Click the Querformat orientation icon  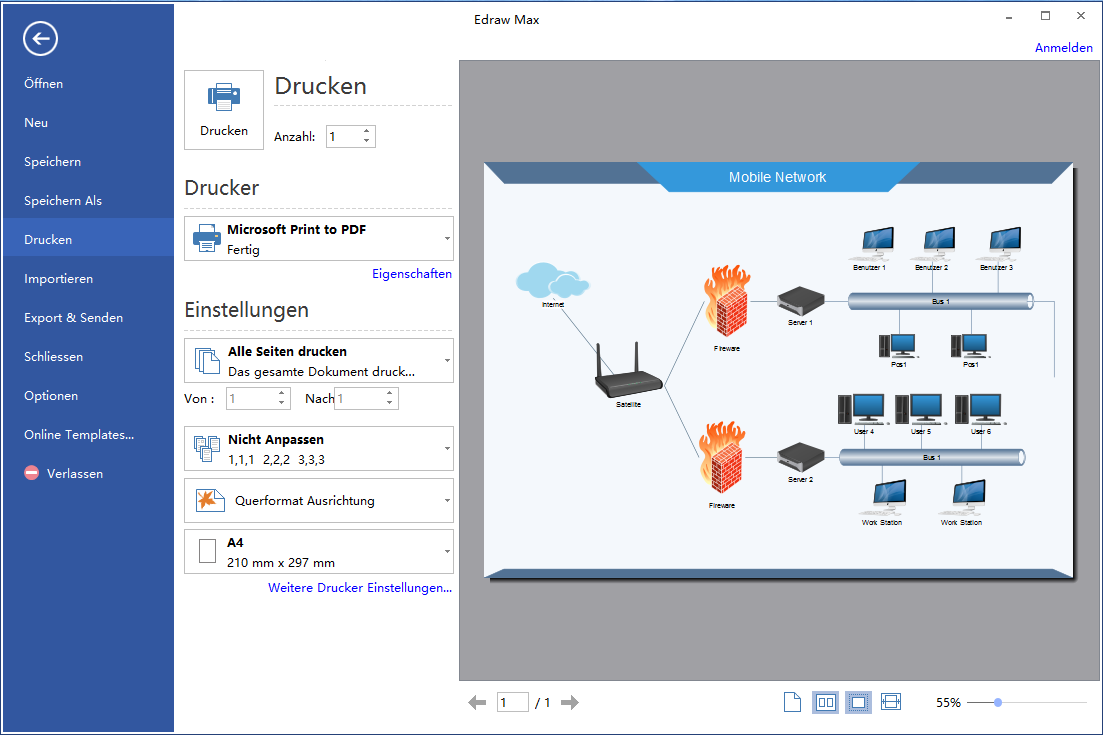click(x=210, y=500)
